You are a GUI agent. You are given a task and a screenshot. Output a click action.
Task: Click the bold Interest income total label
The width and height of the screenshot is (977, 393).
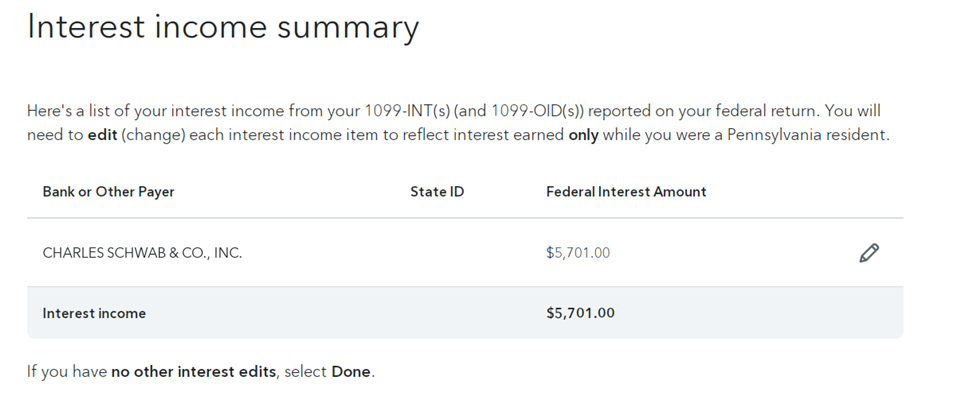tap(94, 313)
